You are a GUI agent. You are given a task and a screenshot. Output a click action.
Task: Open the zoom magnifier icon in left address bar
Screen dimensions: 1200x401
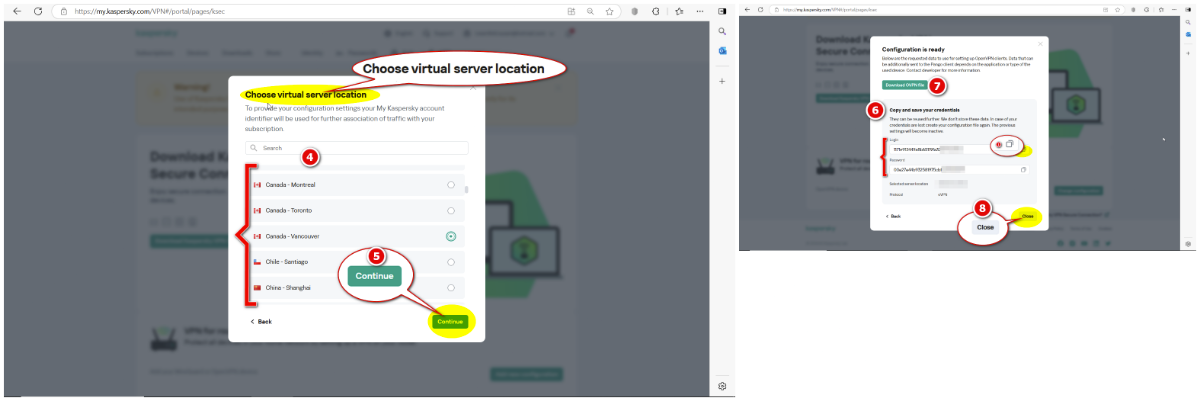590,11
